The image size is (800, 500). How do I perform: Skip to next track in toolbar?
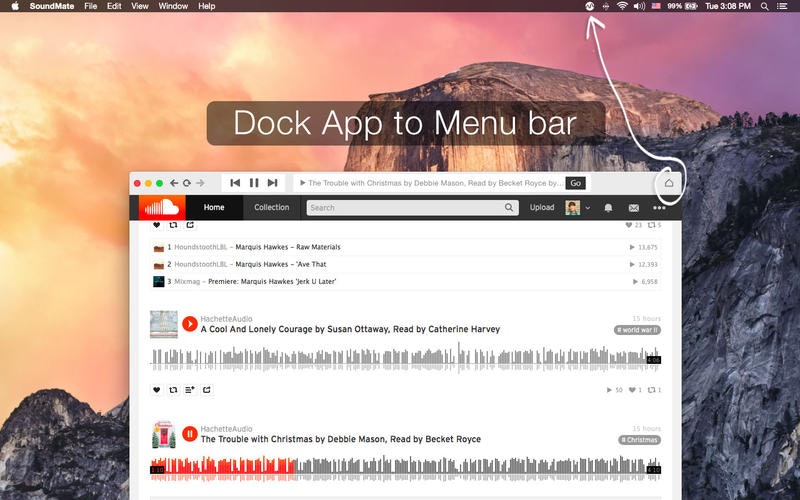coord(272,183)
